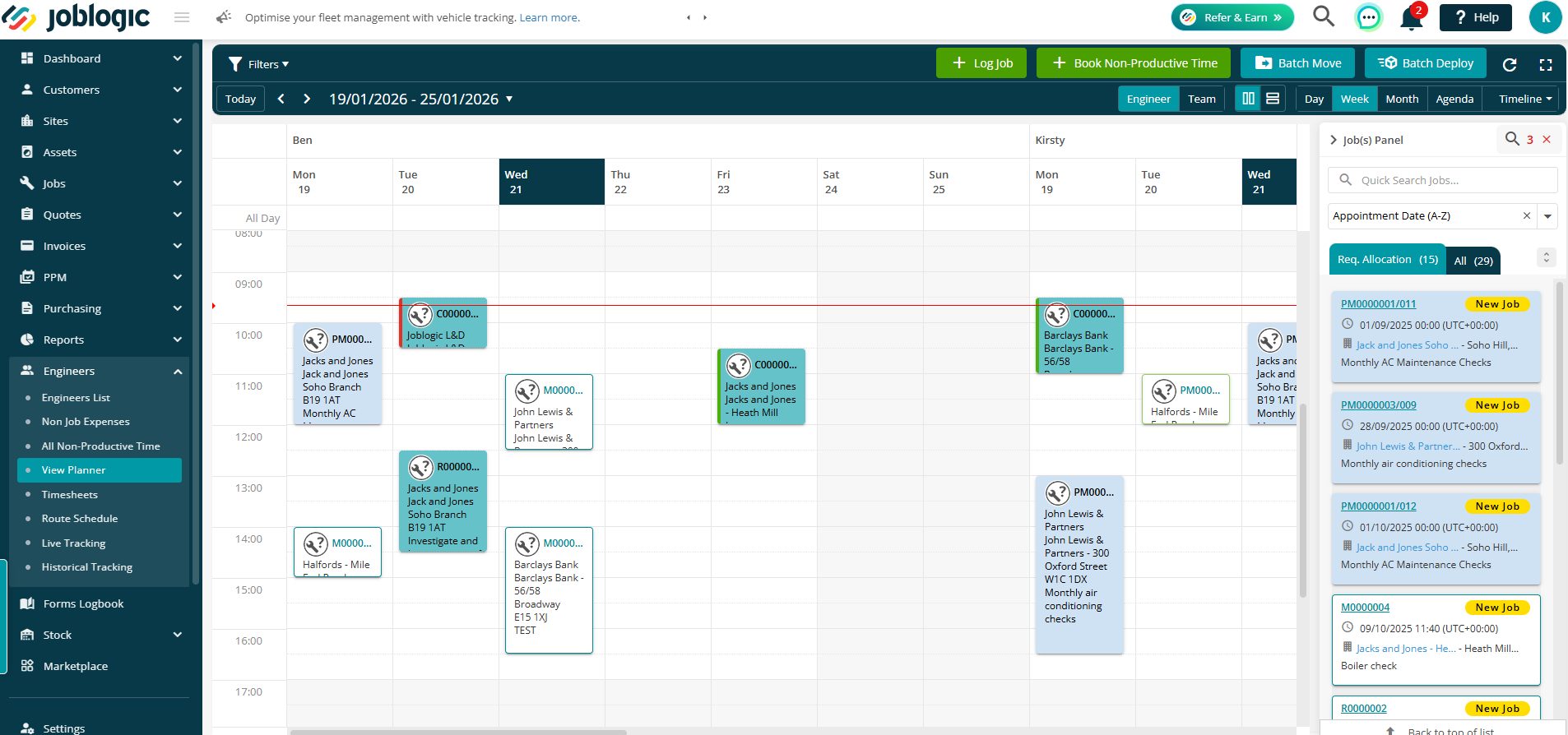The image size is (1568, 735).
Task: Click Book Non-Productive Time button
Action: click(1134, 63)
